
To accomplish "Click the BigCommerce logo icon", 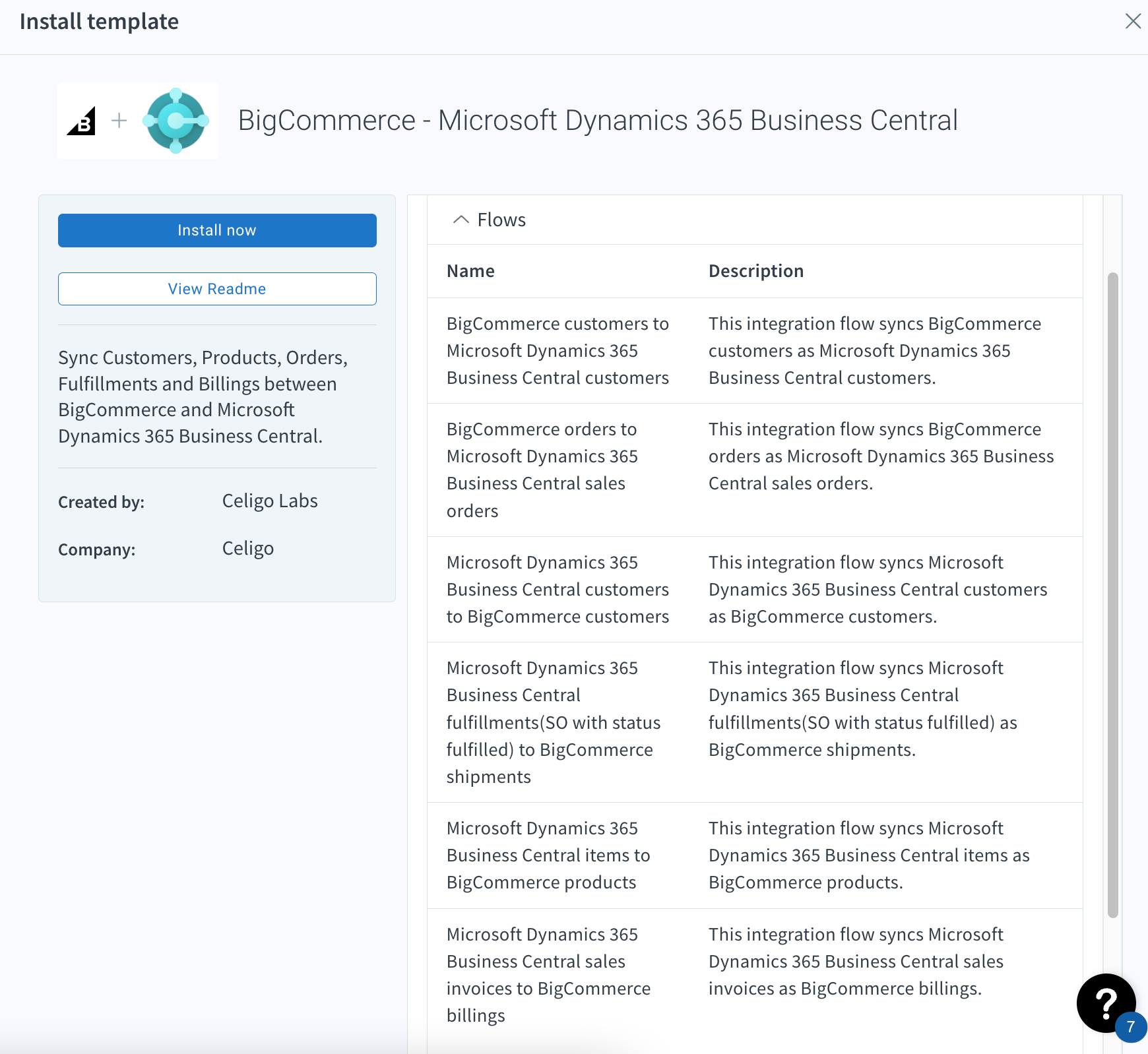I will coord(82,121).
